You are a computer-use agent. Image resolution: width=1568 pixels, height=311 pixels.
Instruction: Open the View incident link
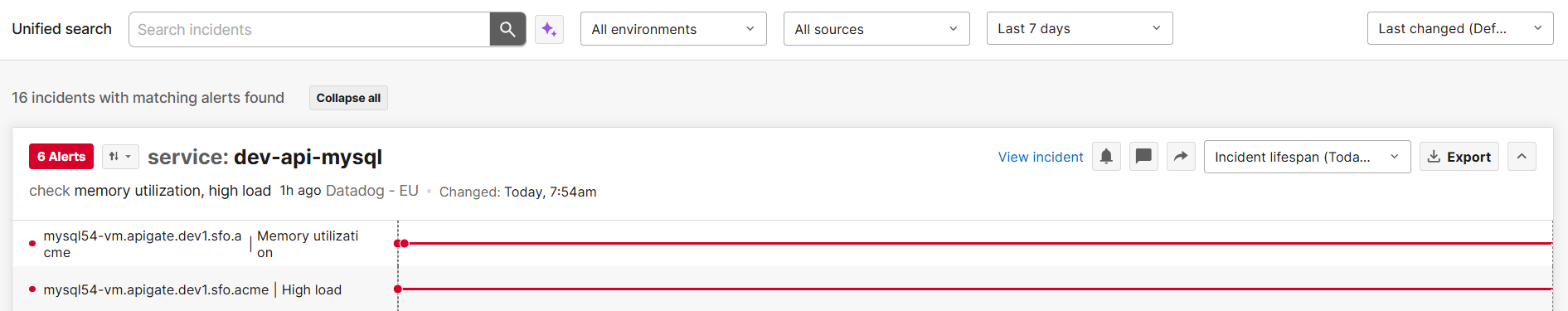point(1041,157)
